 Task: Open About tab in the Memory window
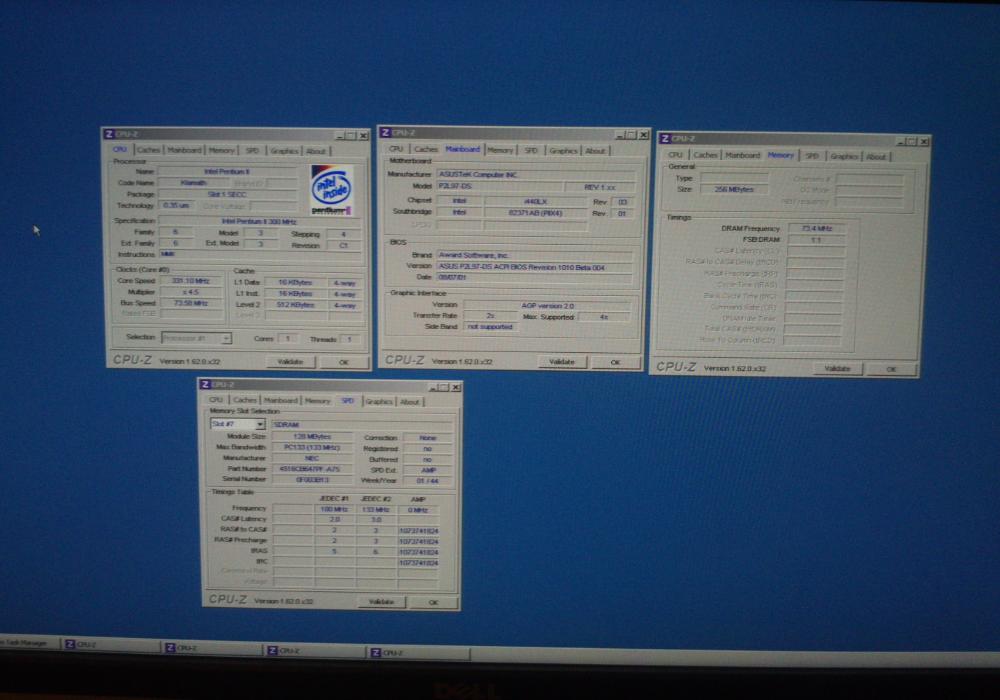tap(876, 156)
